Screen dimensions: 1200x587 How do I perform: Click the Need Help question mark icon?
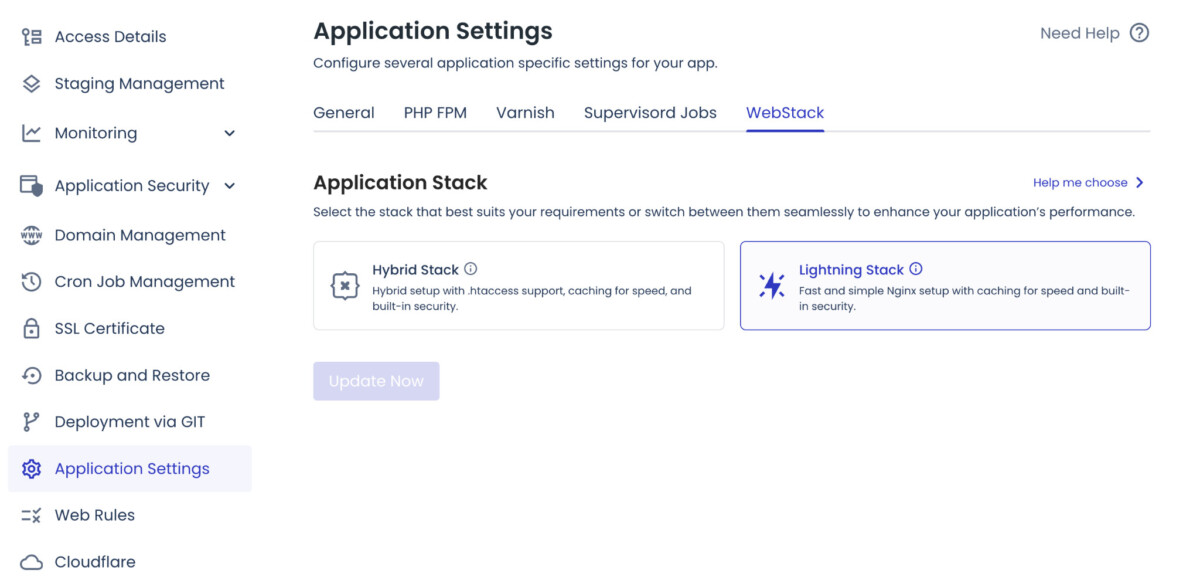[1139, 33]
